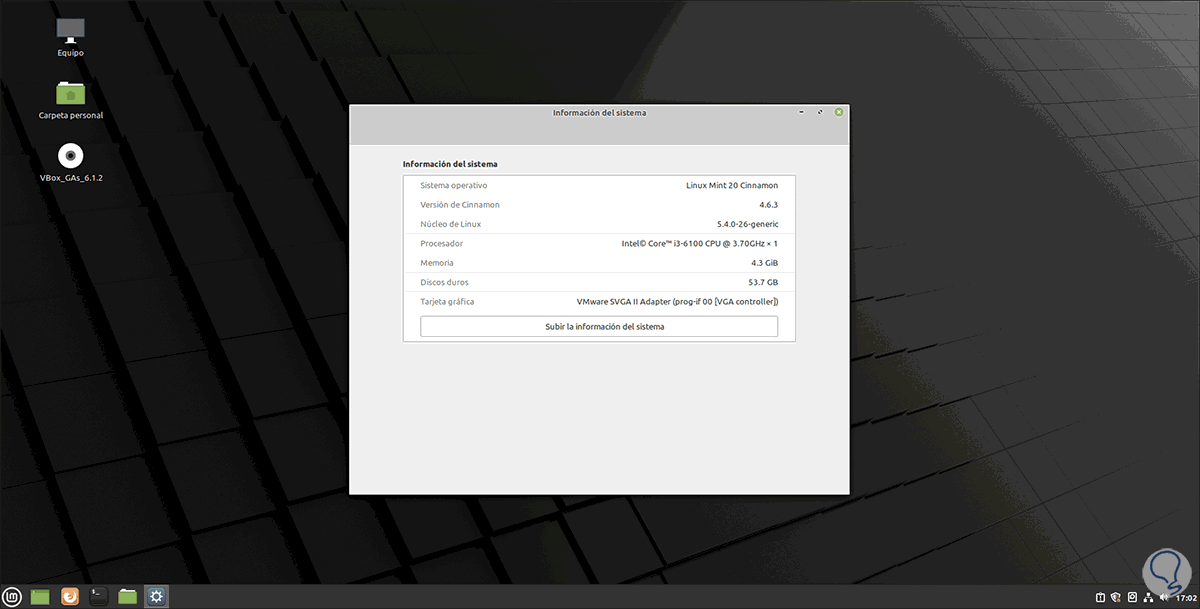Click the Discos duros entry
1200x609 pixels.
pyautogui.click(x=598, y=281)
